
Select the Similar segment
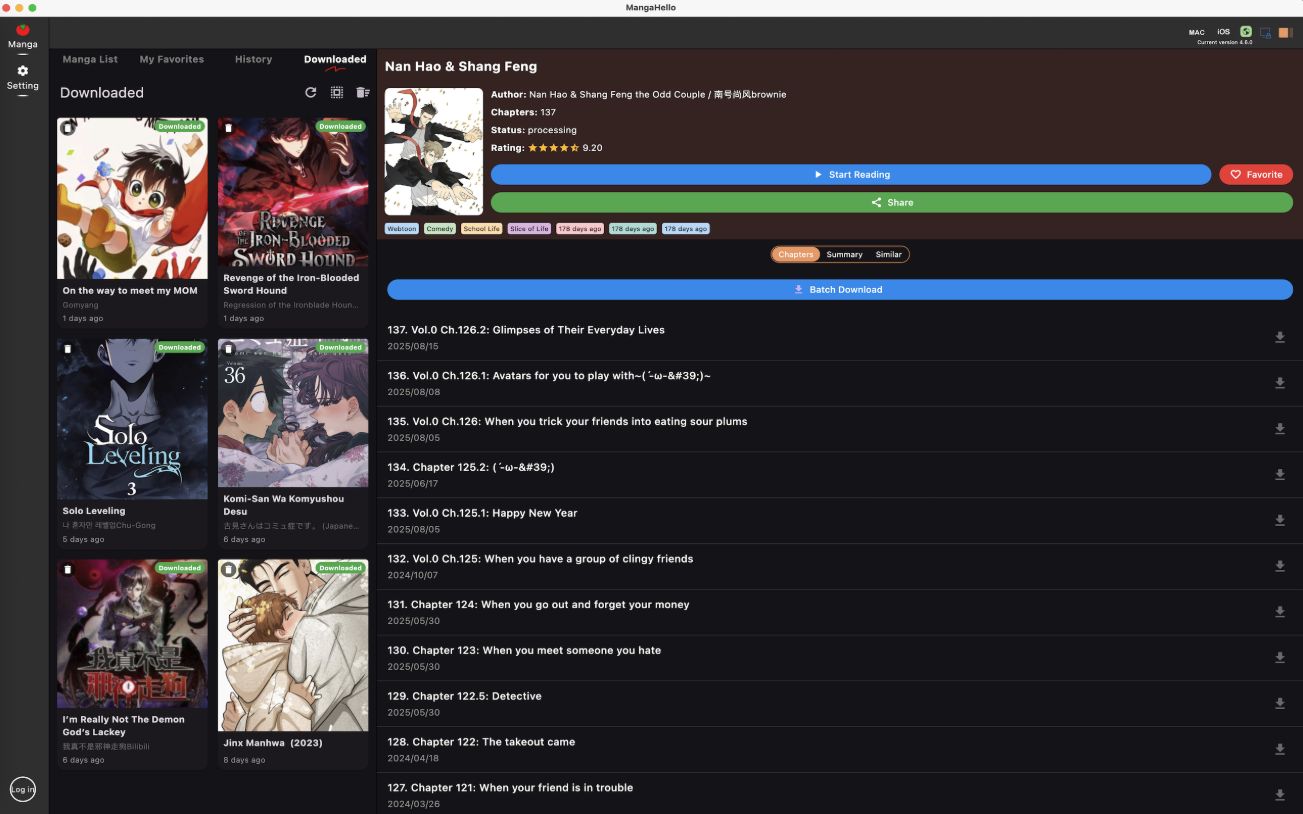pos(889,254)
